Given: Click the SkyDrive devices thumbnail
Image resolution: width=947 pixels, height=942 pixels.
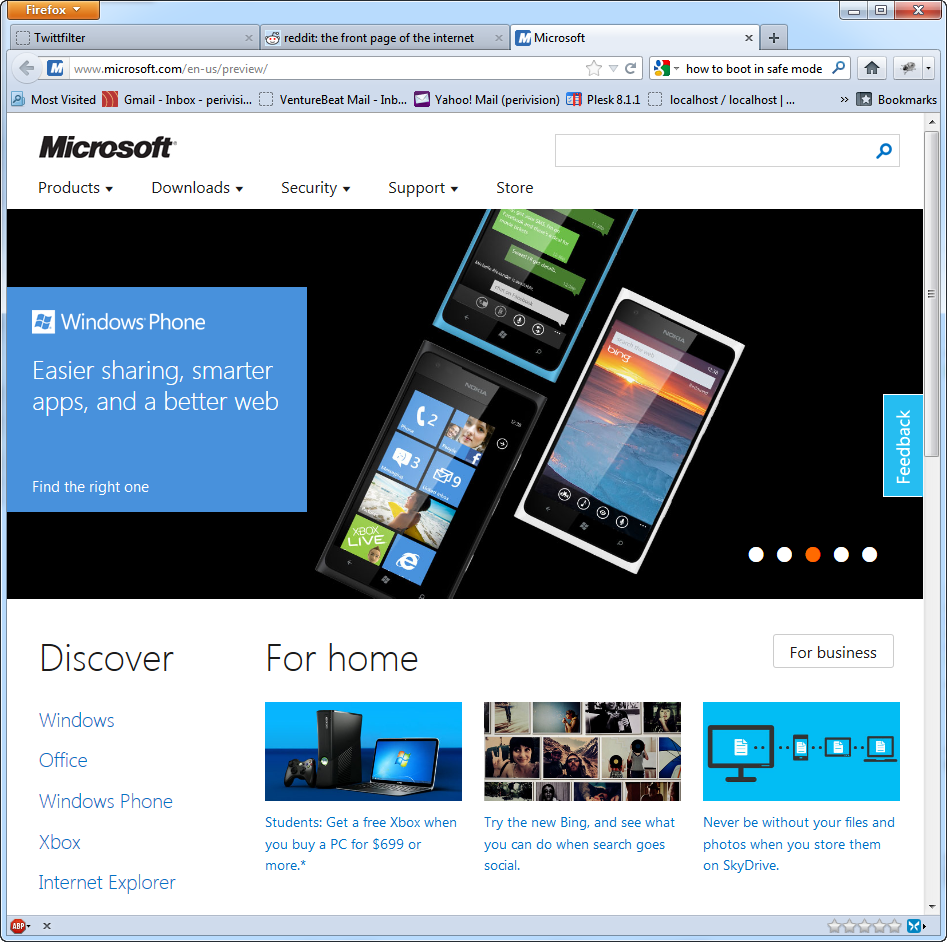Looking at the screenshot, I should point(801,751).
